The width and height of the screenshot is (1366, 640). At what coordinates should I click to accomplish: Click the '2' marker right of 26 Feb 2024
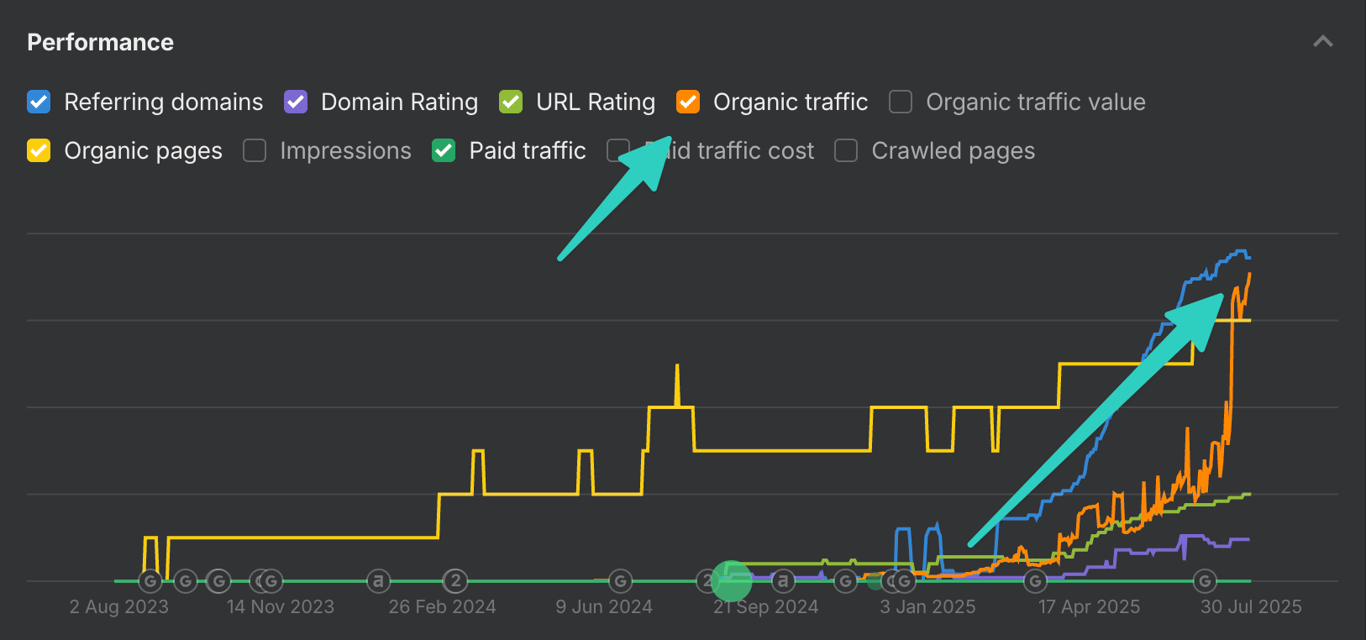point(456,581)
